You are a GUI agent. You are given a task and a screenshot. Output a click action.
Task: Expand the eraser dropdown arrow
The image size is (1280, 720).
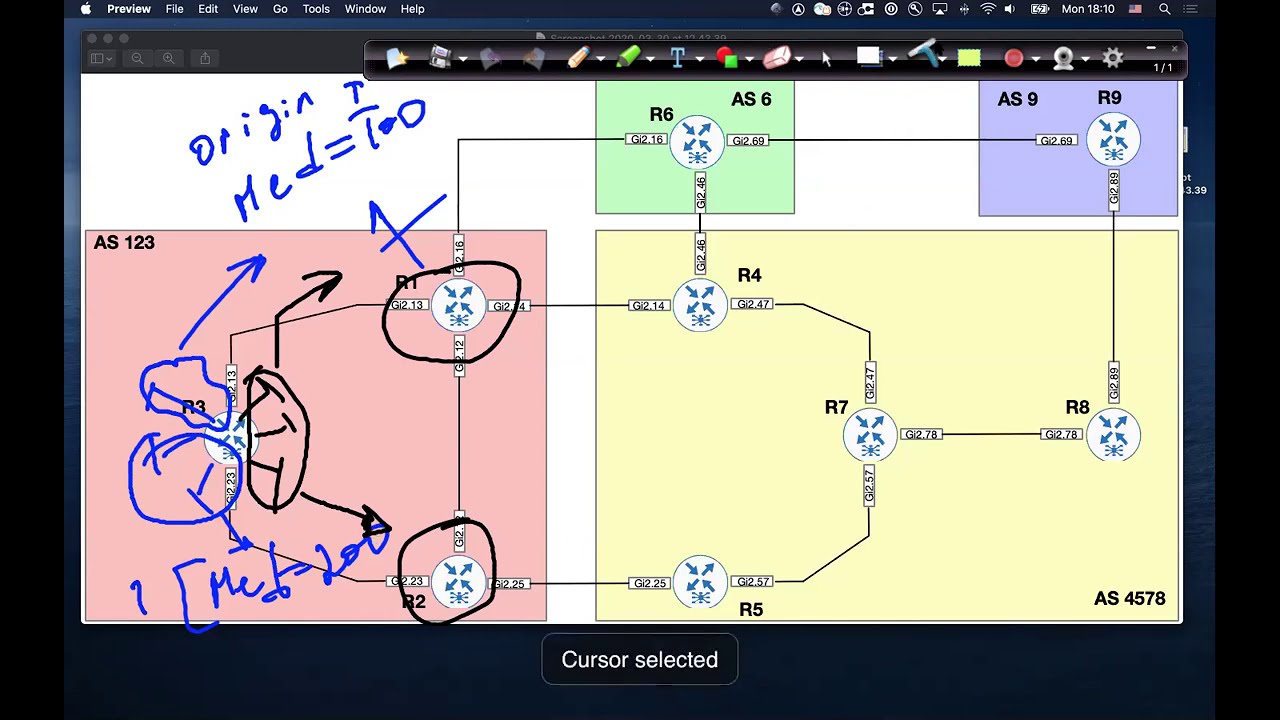[x=799, y=60]
